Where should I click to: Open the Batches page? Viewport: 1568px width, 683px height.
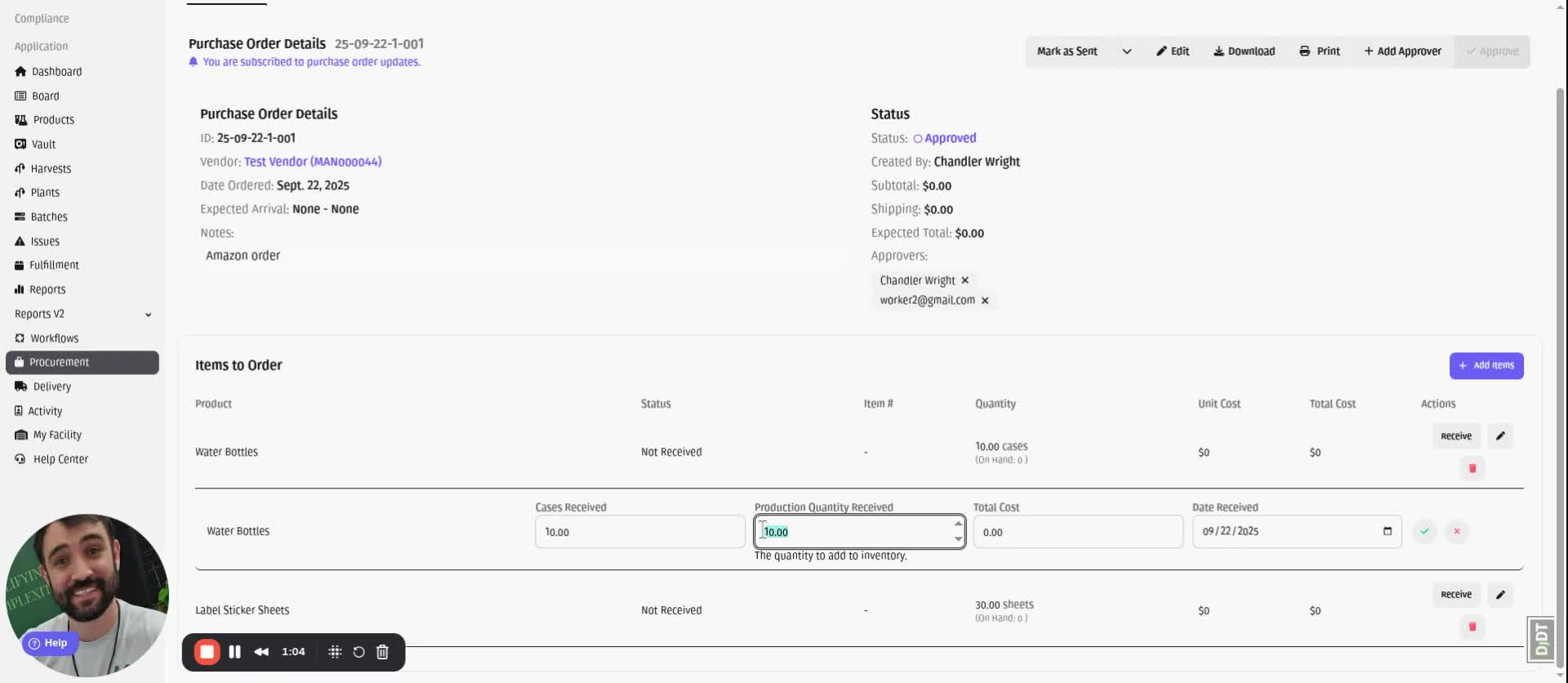point(41,217)
